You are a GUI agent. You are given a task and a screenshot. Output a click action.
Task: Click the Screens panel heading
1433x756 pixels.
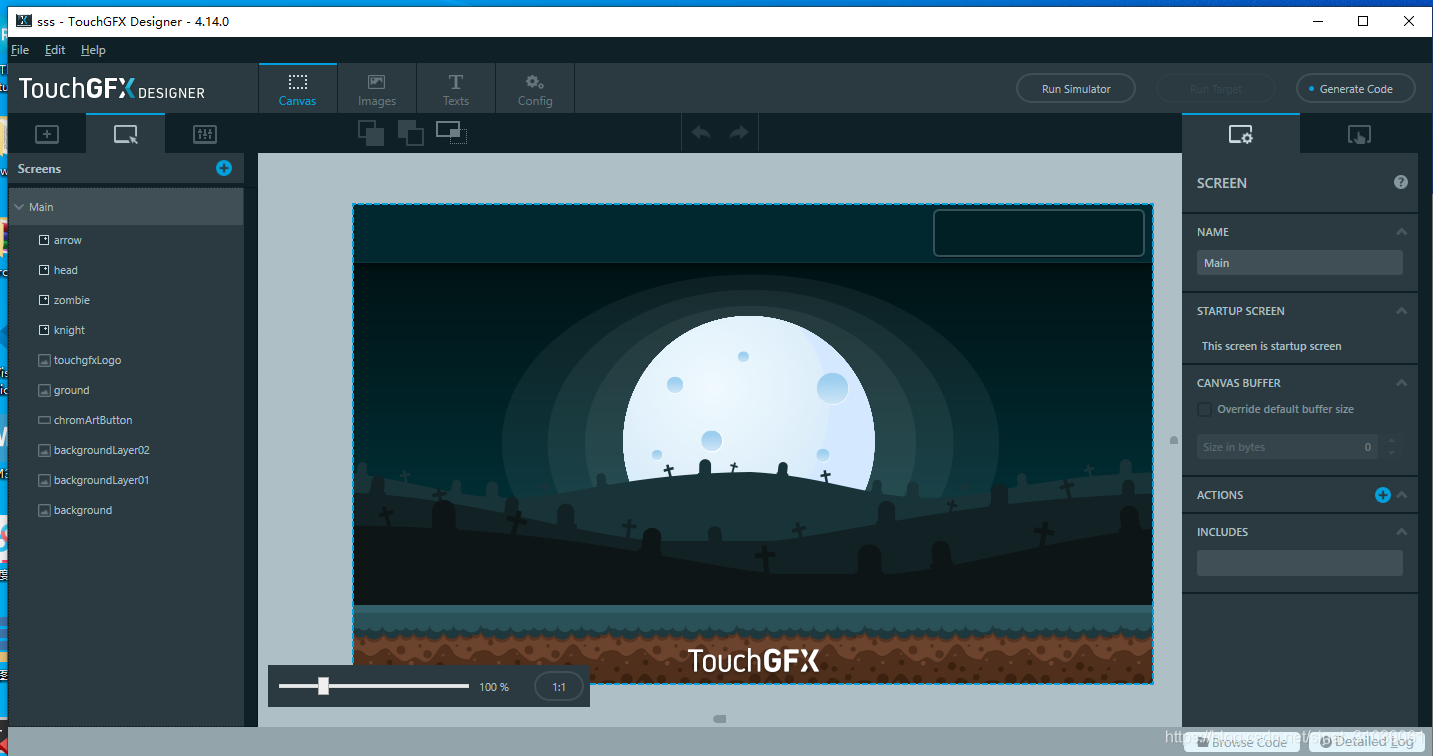click(39, 169)
